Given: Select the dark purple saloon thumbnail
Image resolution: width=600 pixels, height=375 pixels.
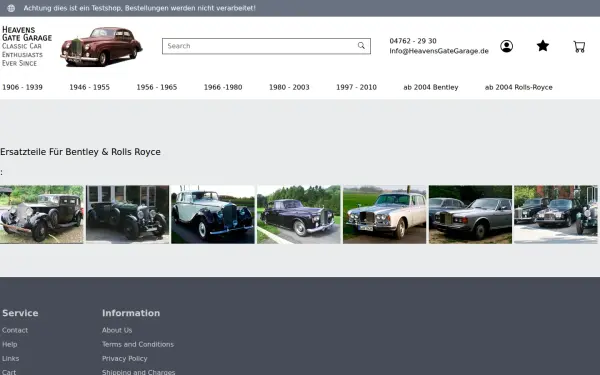Looking at the screenshot, I should (x=298, y=214).
